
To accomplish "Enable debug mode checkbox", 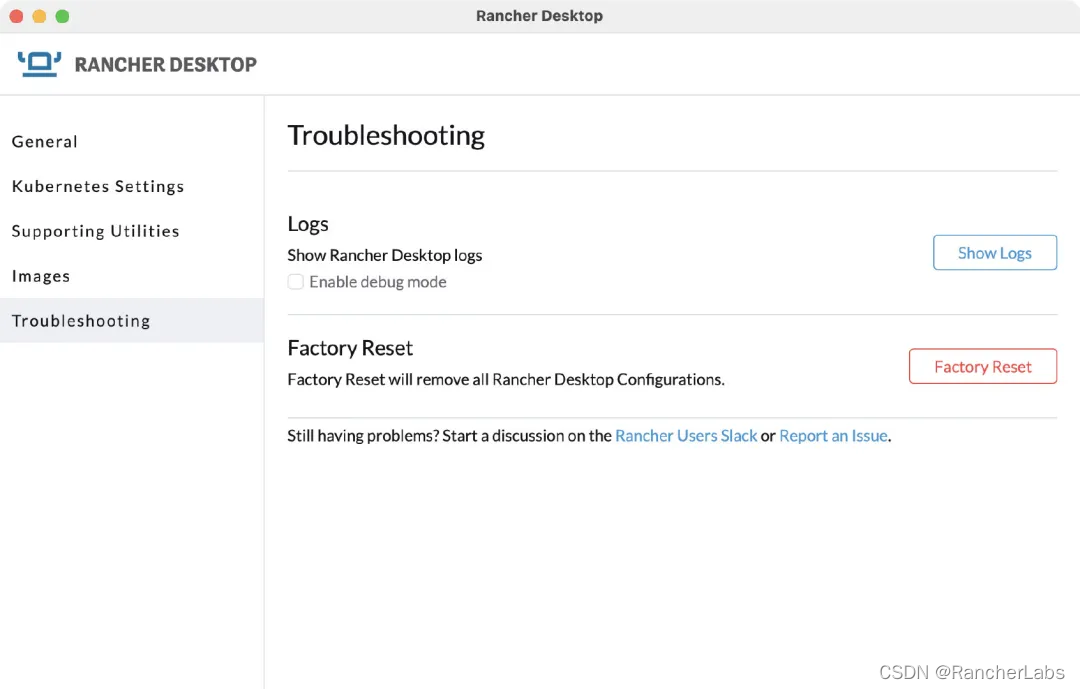I will click(x=295, y=282).
